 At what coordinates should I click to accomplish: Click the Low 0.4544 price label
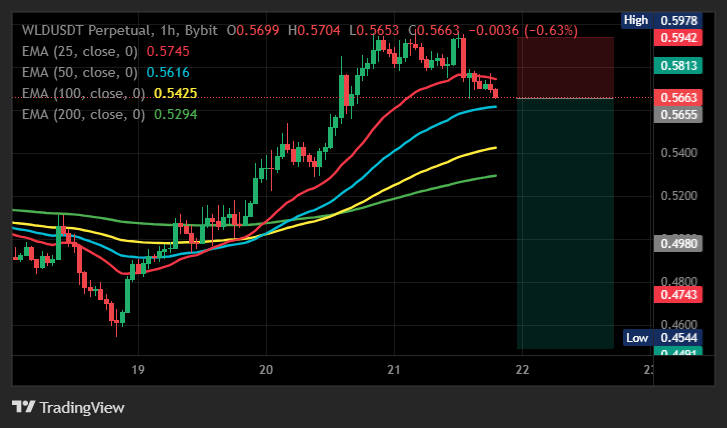663,338
